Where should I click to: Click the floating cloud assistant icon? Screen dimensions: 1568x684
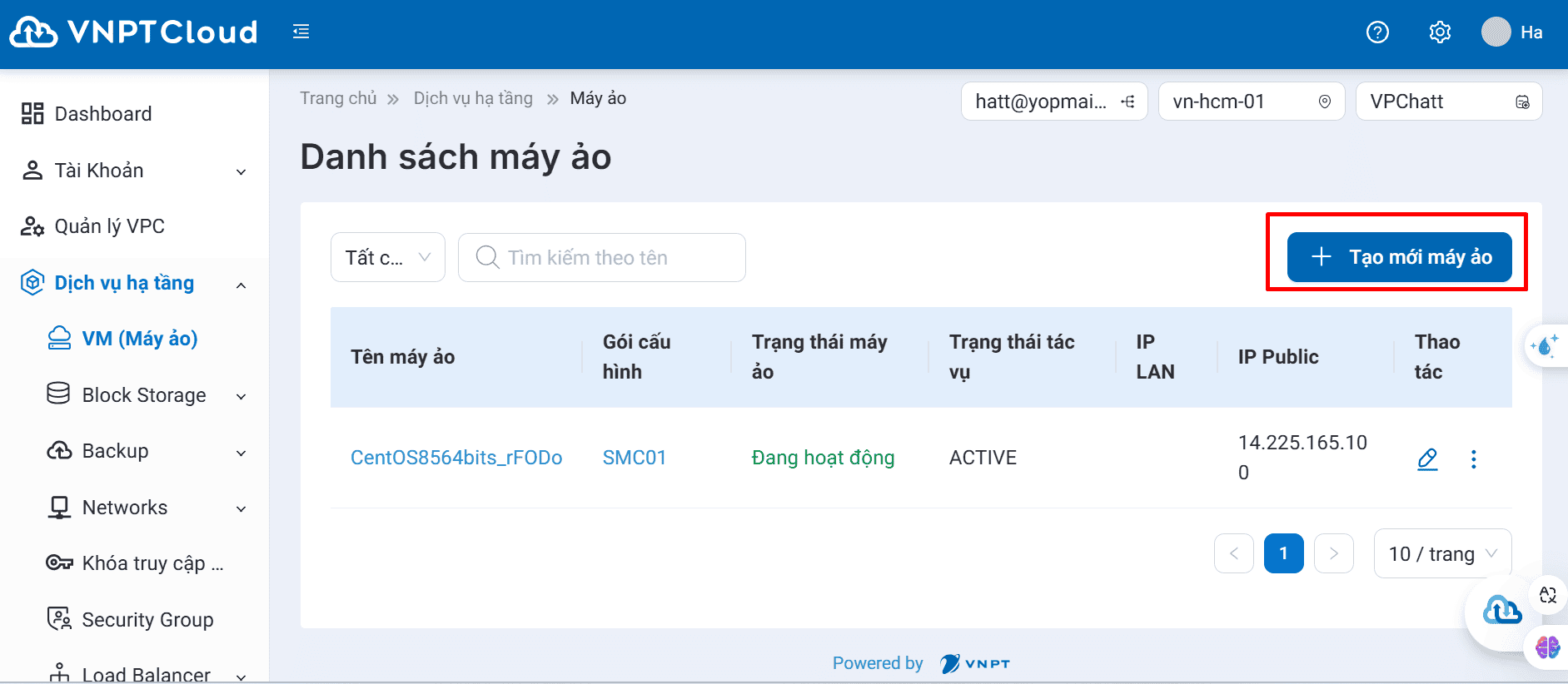coord(1502,612)
